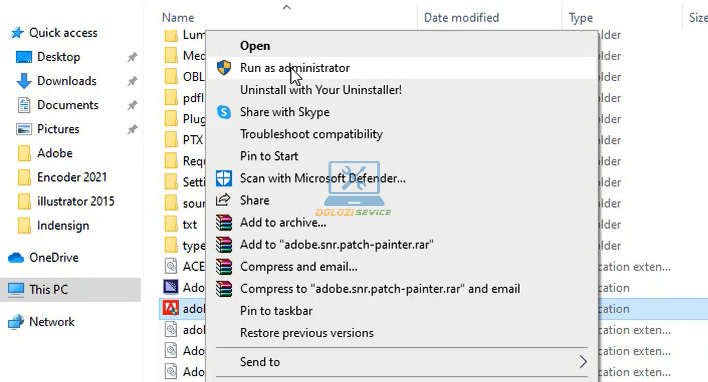The image size is (708, 382).
Task: Select the Share menu entry
Action: (255, 200)
